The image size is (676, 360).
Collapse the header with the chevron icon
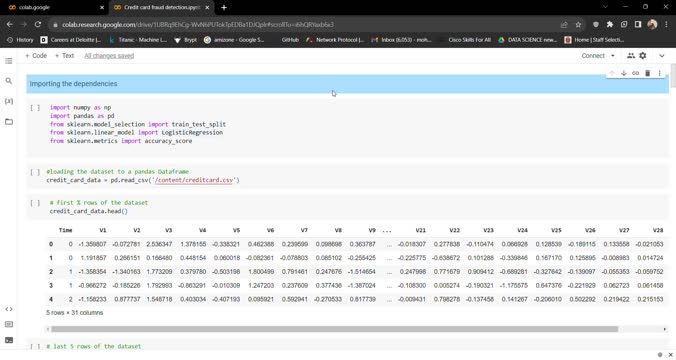(662, 56)
